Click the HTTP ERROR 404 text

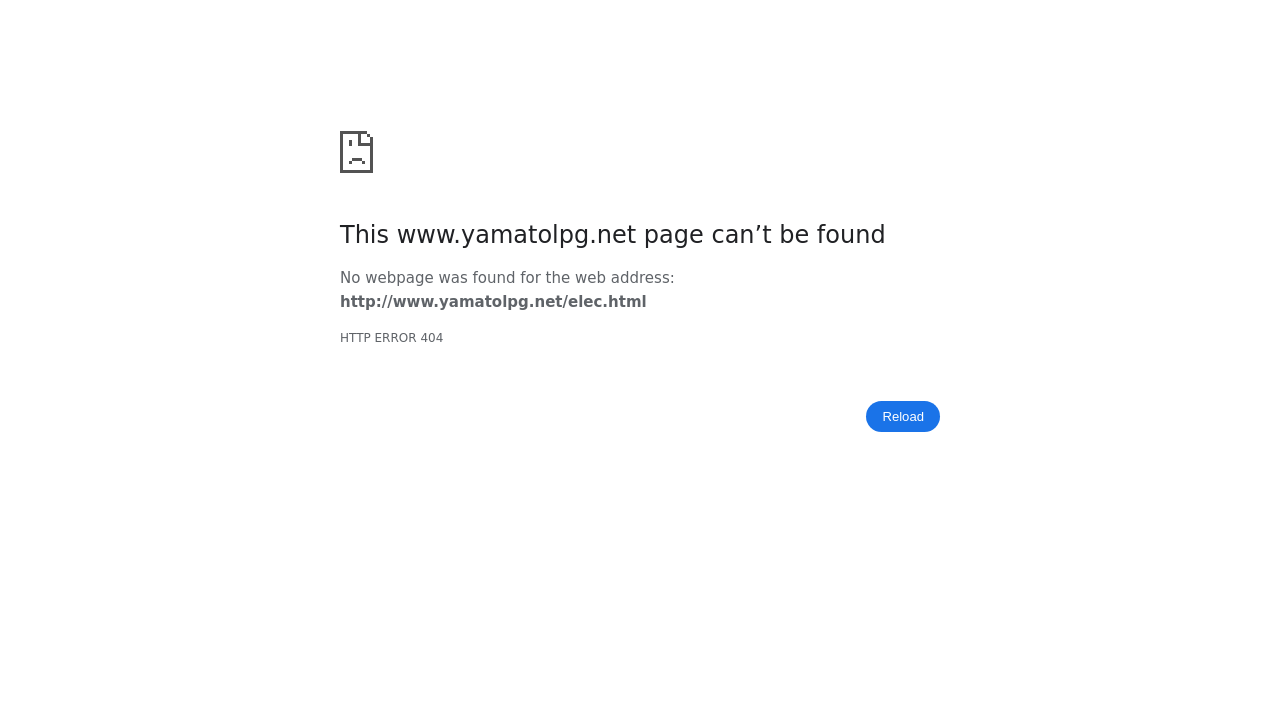[x=391, y=338]
